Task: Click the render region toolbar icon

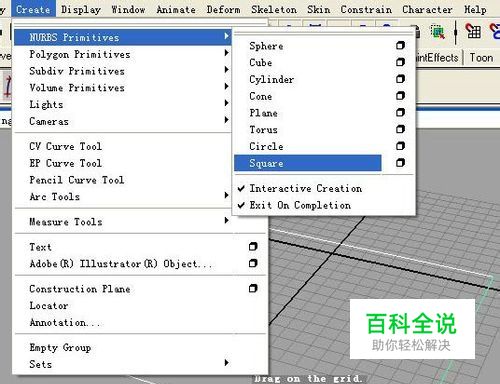Action: pos(437,32)
